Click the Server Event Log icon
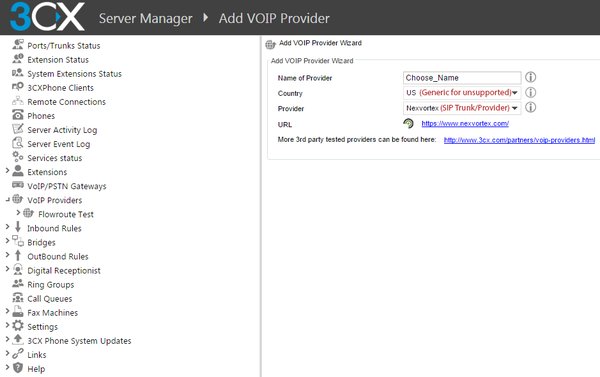The width and height of the screenshot is (600, 377). click(x=18, y=143)
